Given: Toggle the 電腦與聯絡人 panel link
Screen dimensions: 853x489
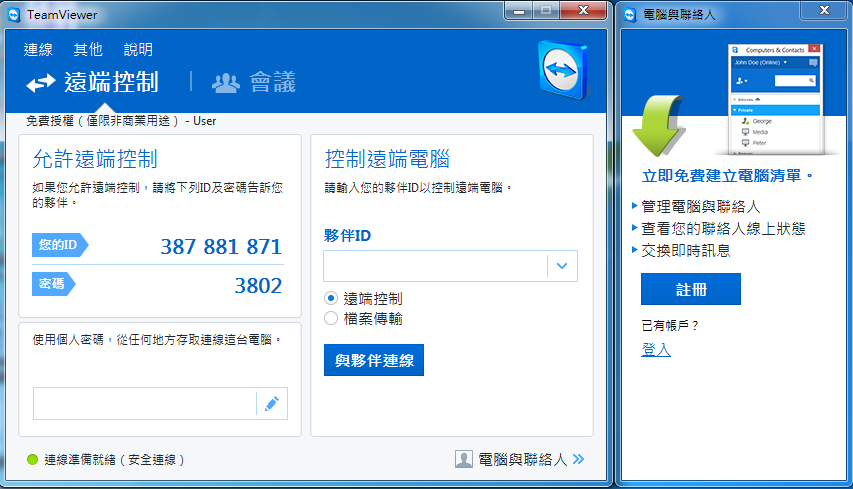Looking at the screenshot, I should pyautogui.click(x=523, y=460).
